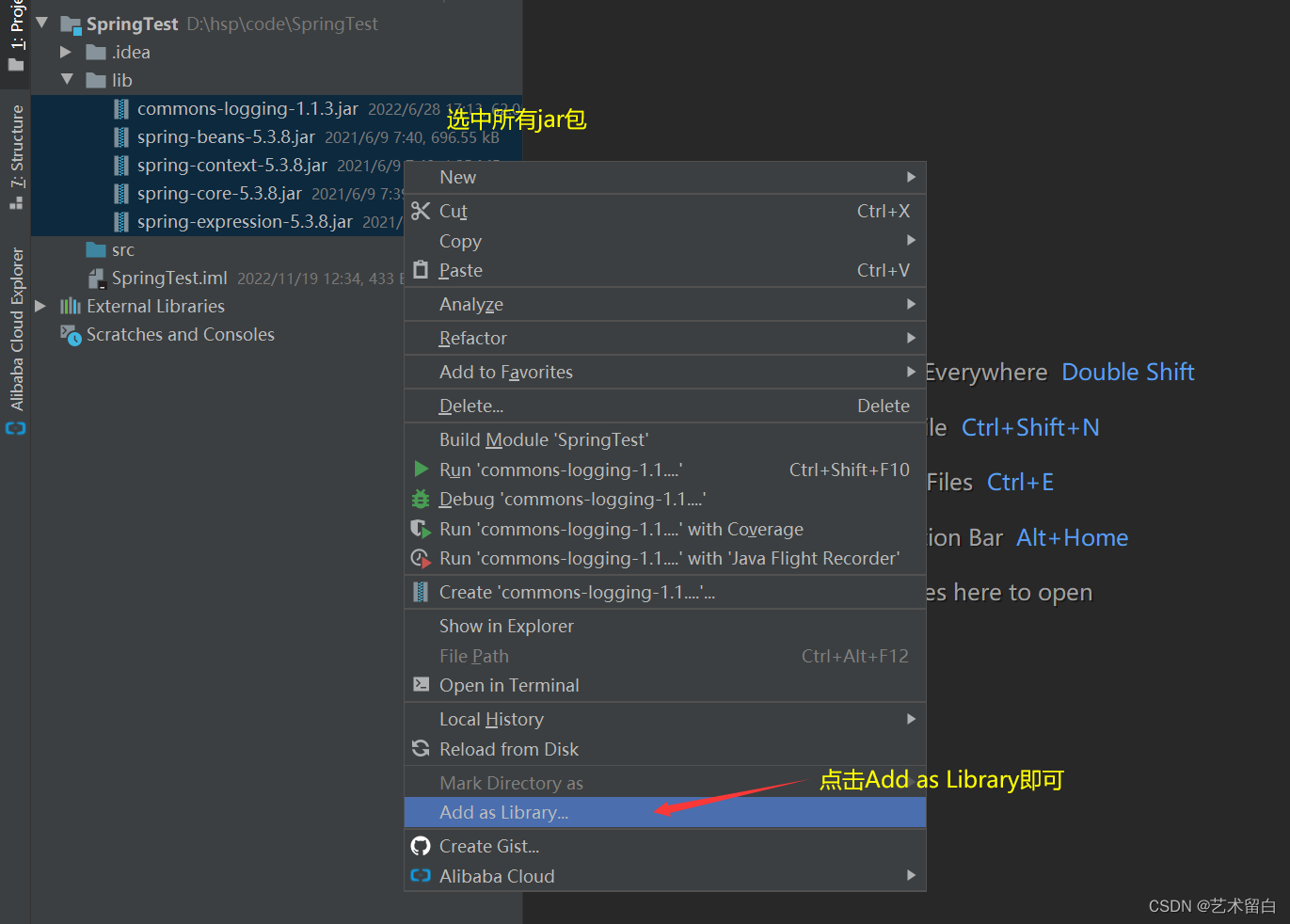
Task: Open the Refactor submenu arrow
Action: tap(911, 338)
